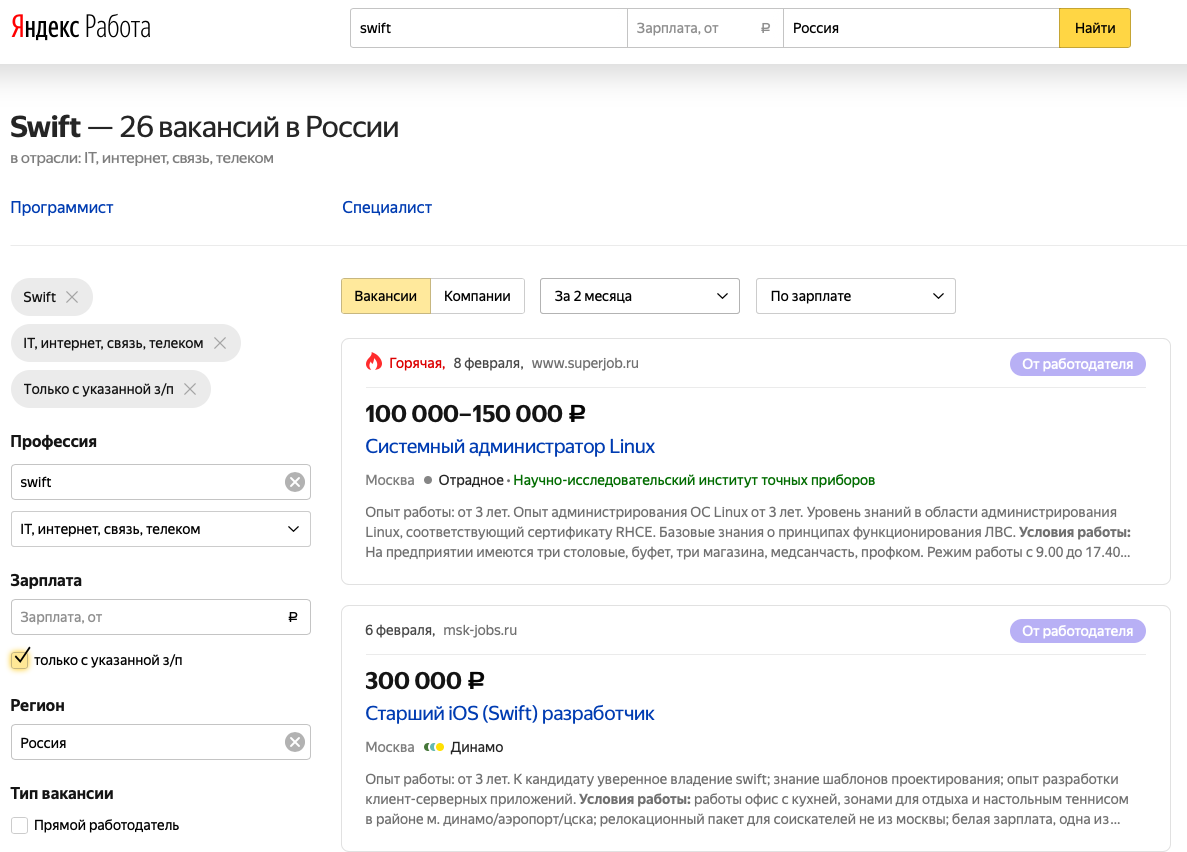This screenshot has height=852, width=1187.
Task: Open the За 2 месяца period dropdown
Action: (x=640, y=296)
